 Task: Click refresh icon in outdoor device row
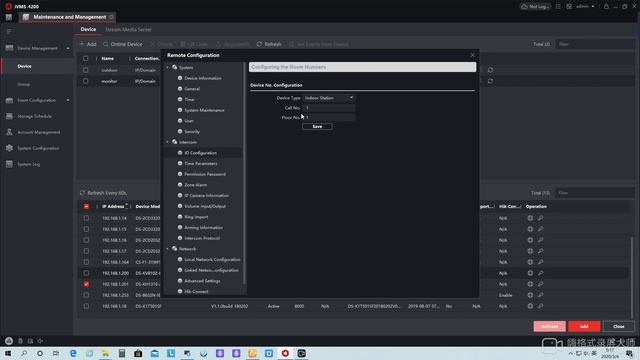tap(490, 70)
